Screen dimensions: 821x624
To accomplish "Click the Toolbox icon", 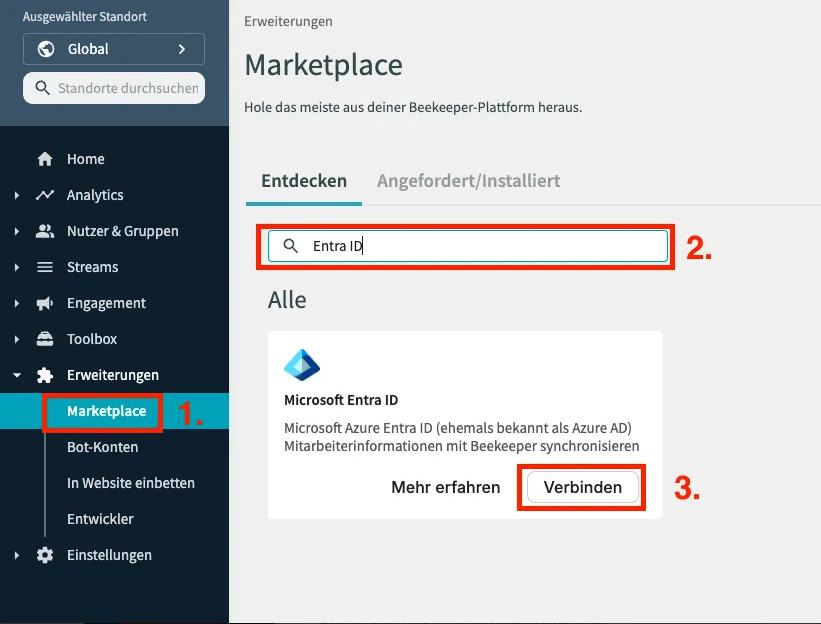I will [x=45, y=339].
